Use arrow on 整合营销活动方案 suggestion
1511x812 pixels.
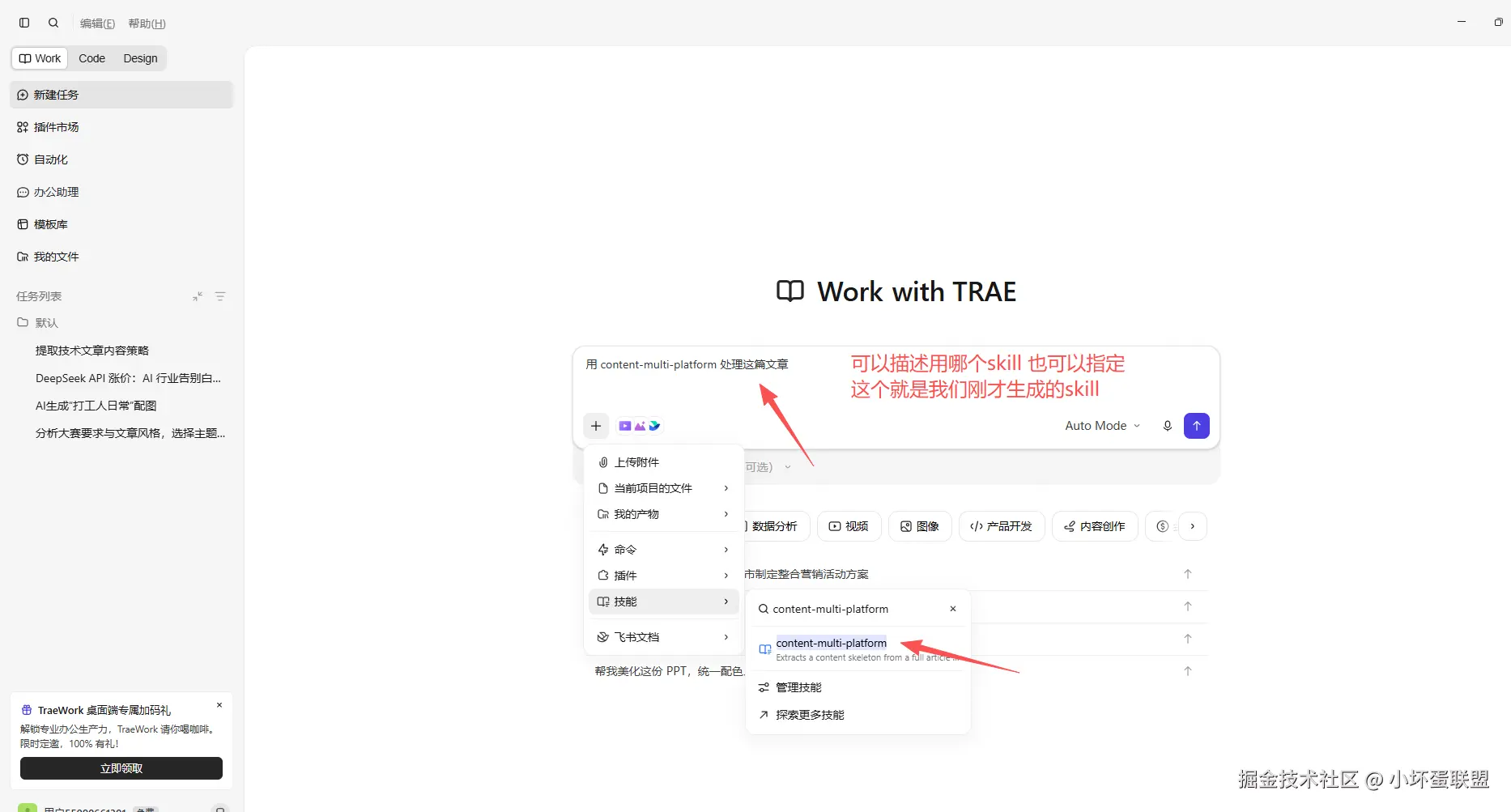point(1188,574)
